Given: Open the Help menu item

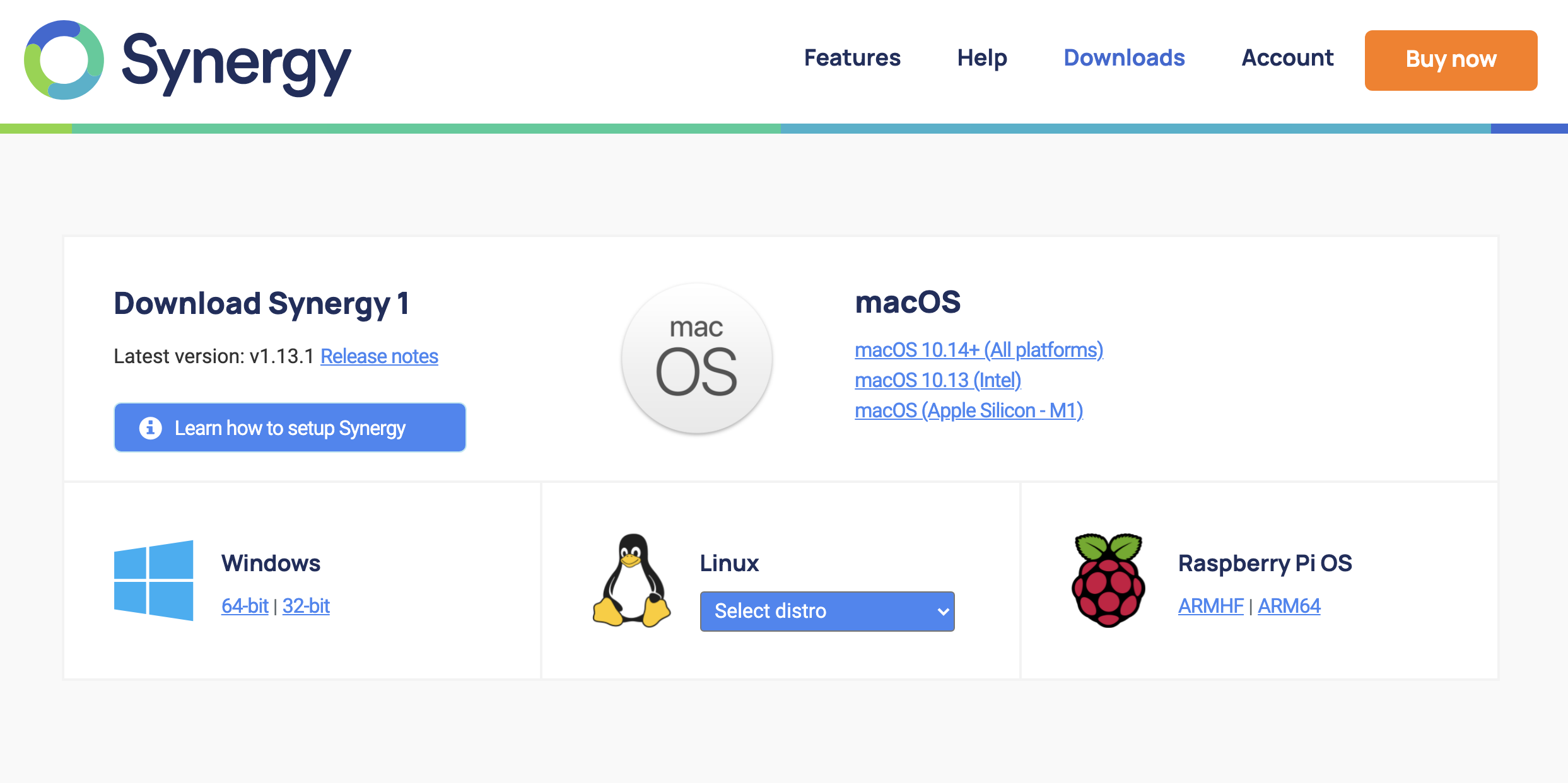Looking at the screenshot, I should (x=982, y=58).
